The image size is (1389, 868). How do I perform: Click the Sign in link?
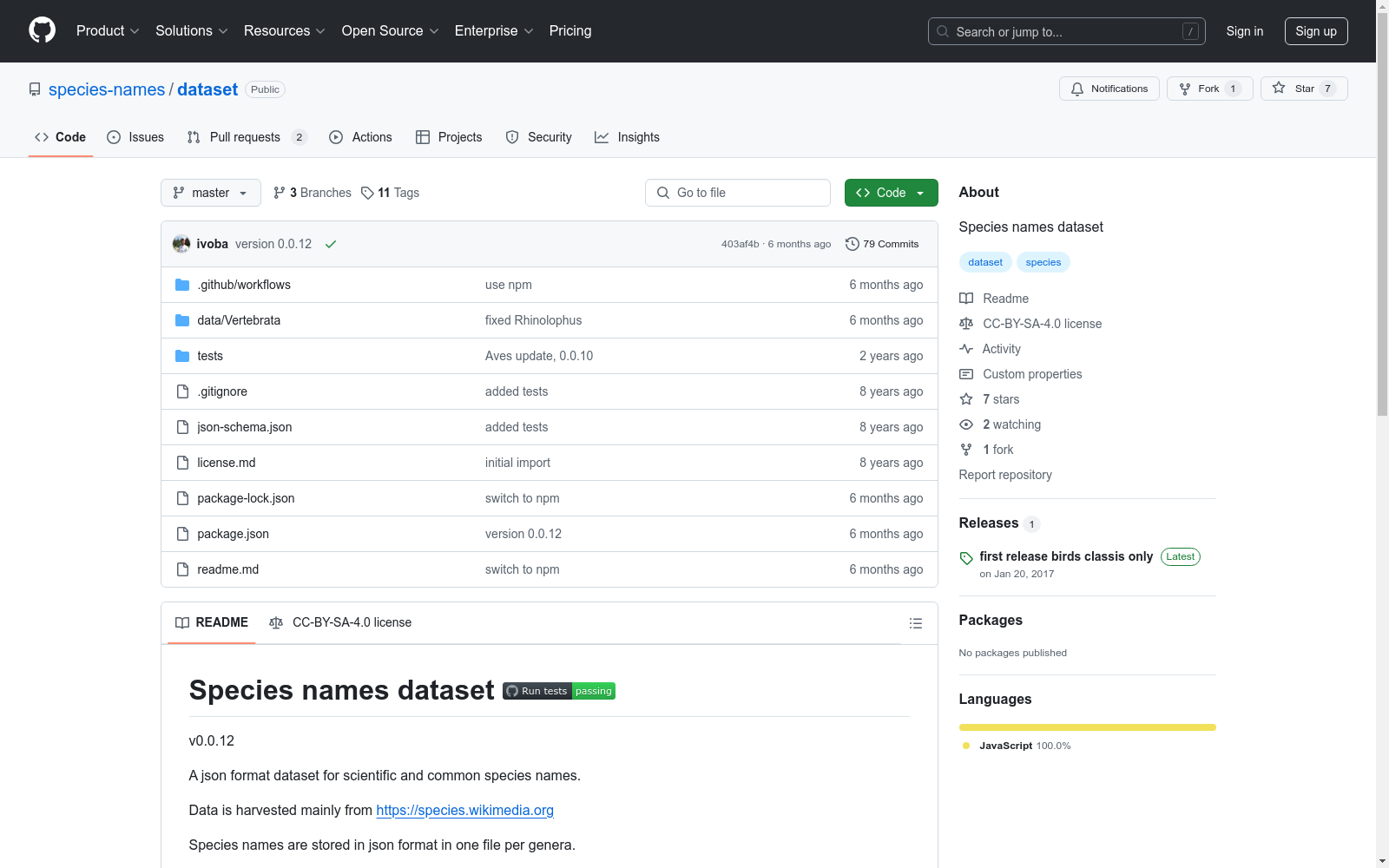point(1245,31)
